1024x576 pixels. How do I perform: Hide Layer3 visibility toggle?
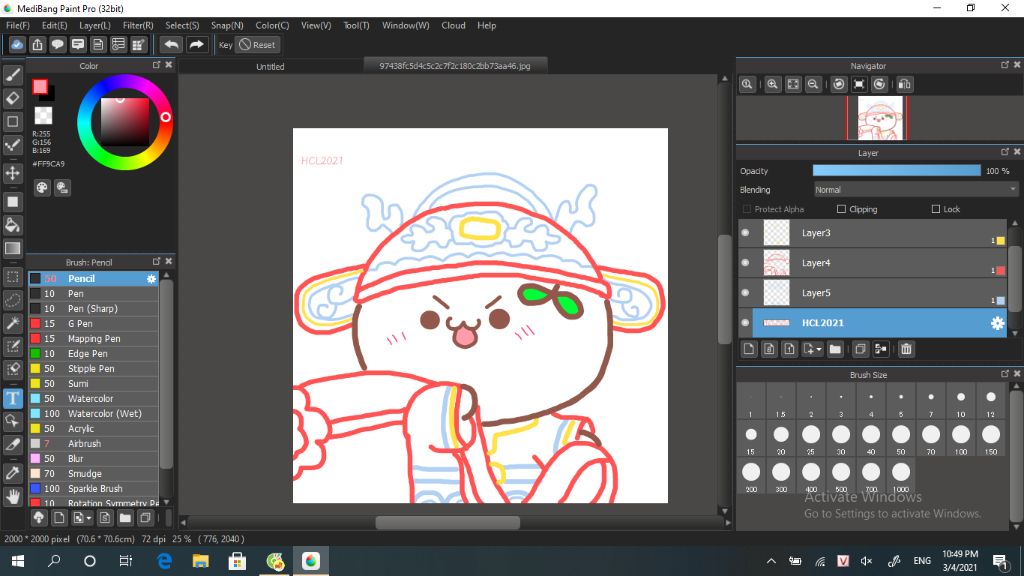coord(745,233)
